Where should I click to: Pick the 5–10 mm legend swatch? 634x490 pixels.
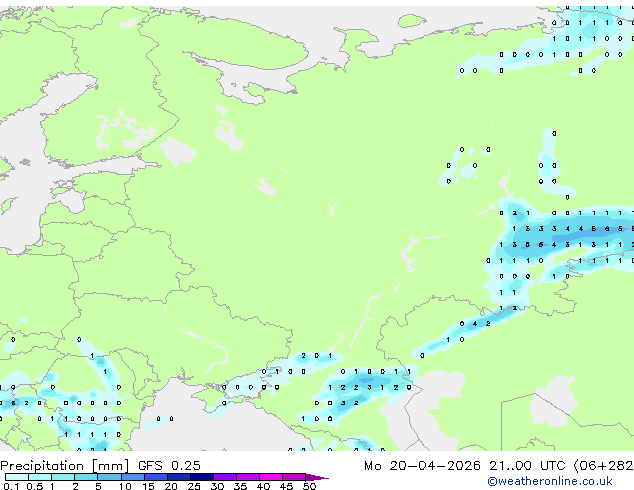click(x=110, y=477)
